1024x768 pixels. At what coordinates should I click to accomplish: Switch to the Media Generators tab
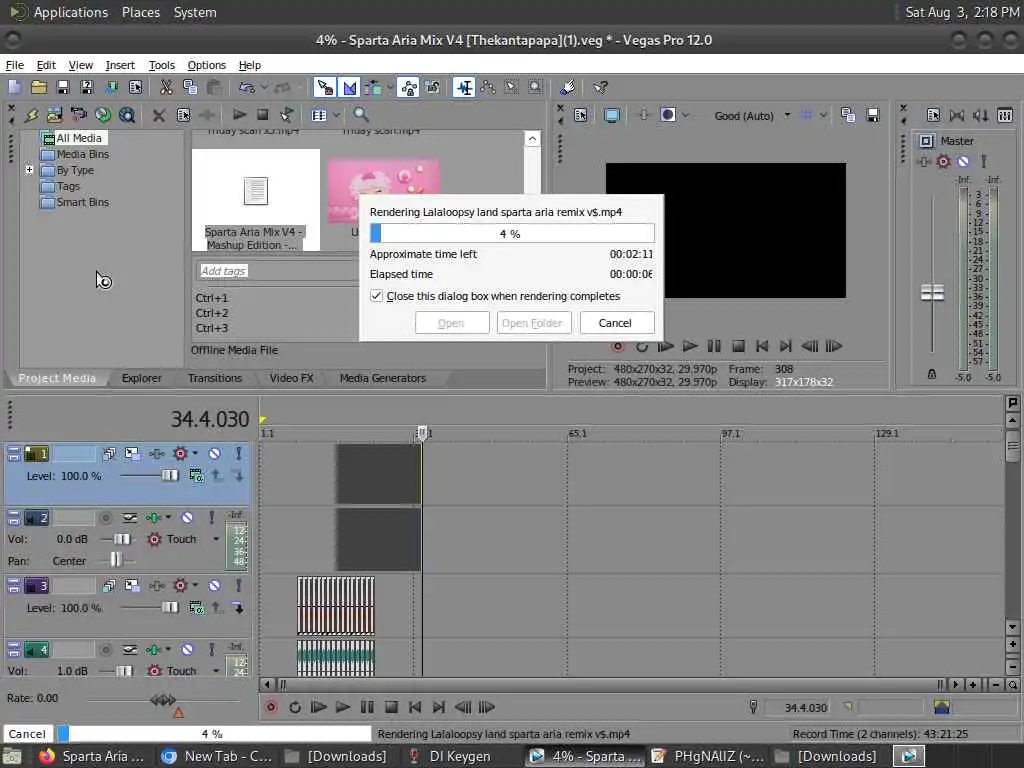tap(383, 378)
